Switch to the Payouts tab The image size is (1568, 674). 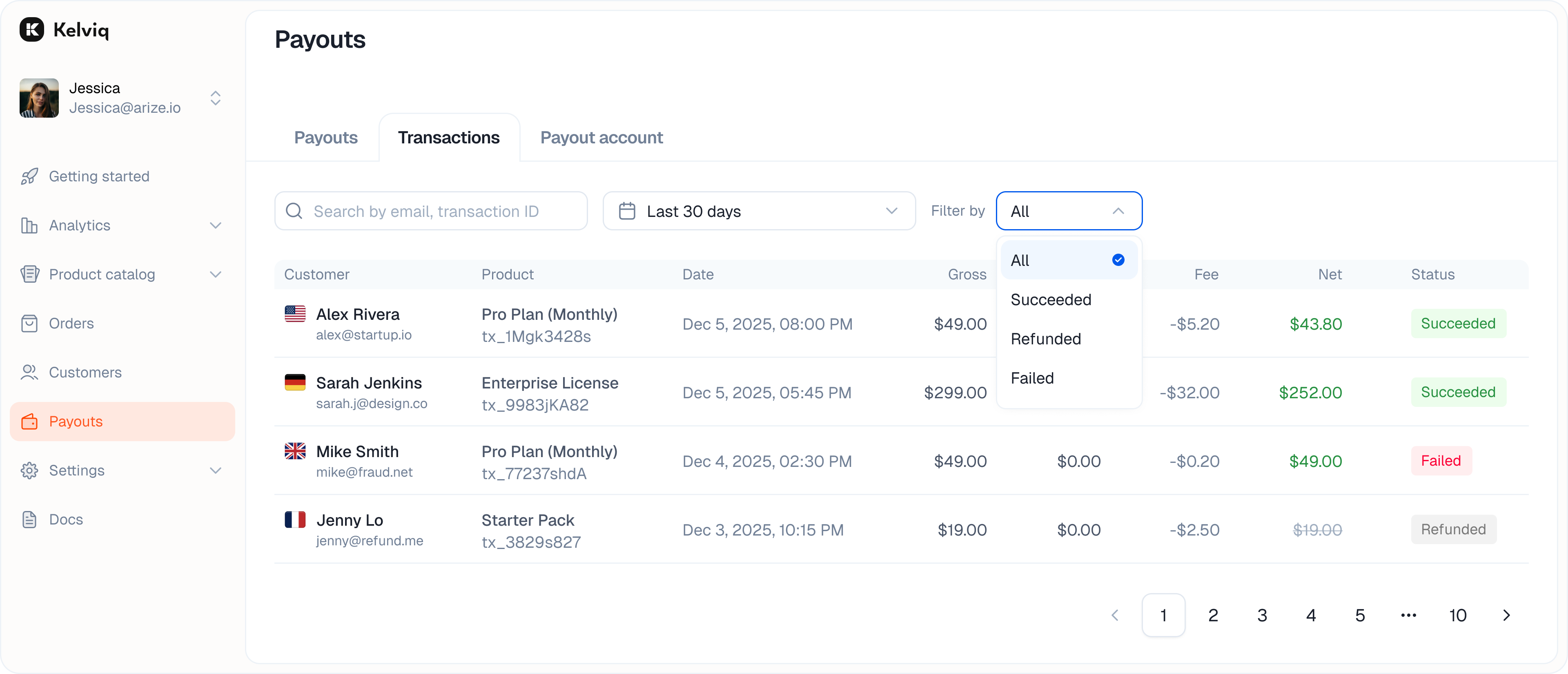pyautogui.click(x=326, y=138)
